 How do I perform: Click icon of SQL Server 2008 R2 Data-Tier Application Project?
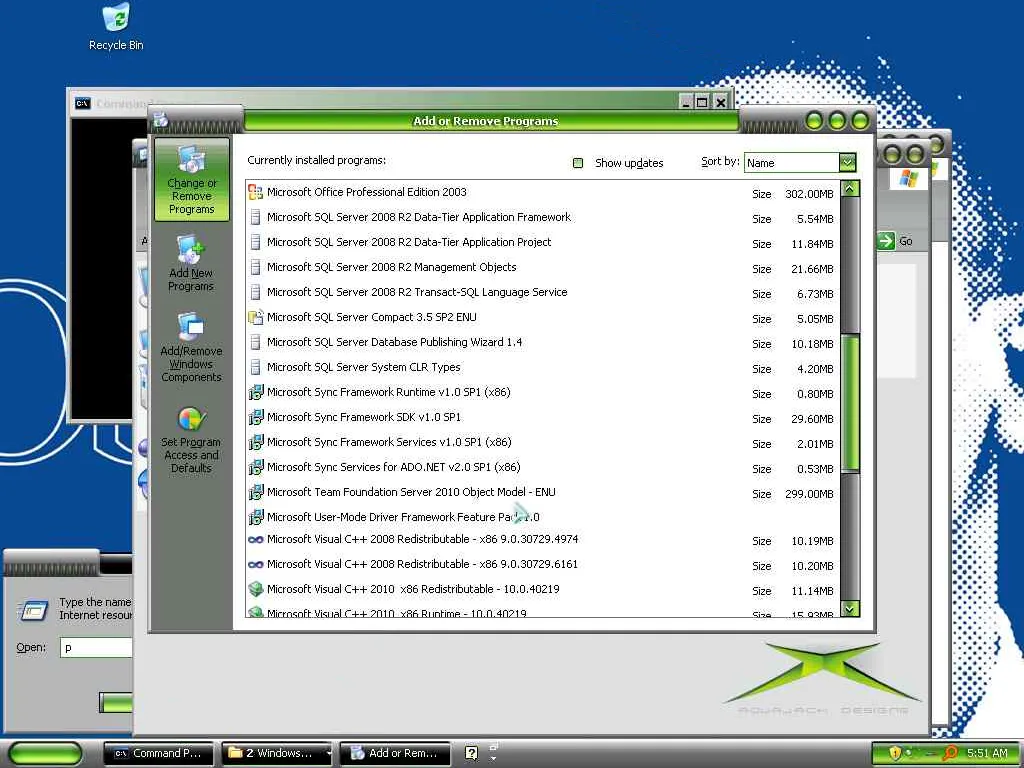[x=256, y=242]
